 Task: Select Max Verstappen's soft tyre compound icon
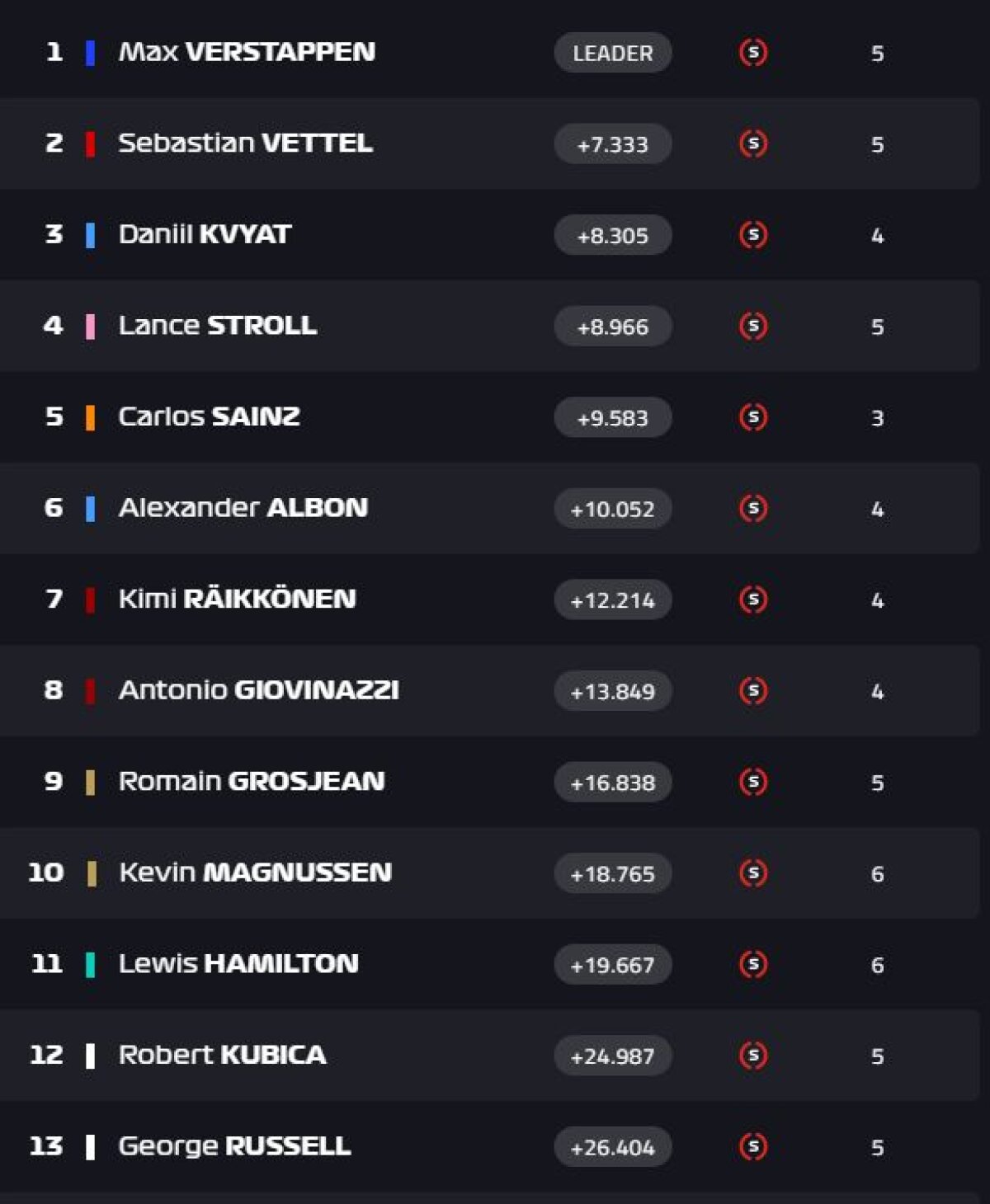pos(753,53)
